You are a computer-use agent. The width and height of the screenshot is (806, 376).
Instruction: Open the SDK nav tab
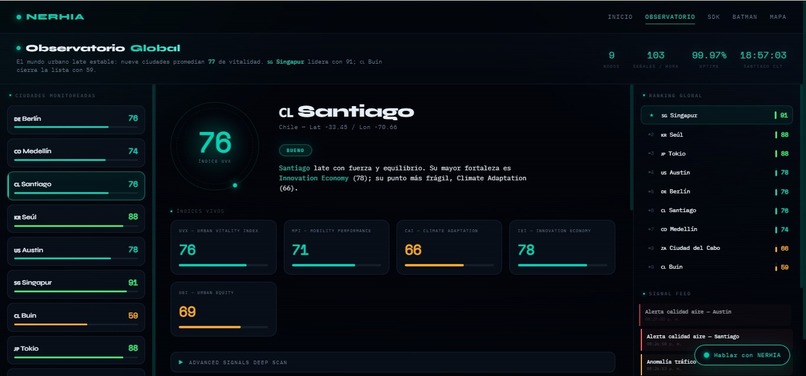713,17
